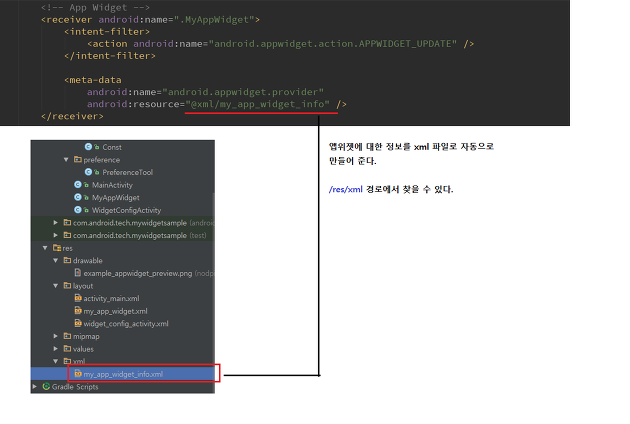Click the my_app_widget_info.xml file icon
Screen dimensions: 630x424
(78, 374)
